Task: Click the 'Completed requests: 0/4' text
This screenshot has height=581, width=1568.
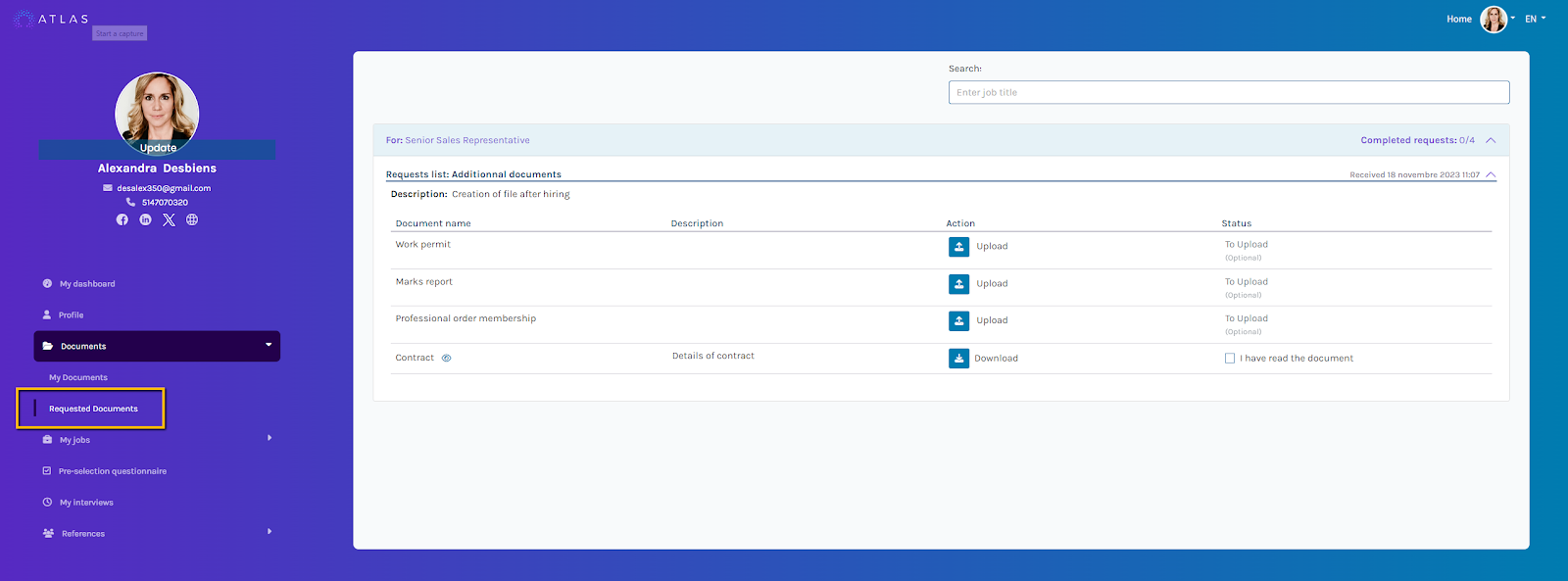Action: pos(1417,140)
